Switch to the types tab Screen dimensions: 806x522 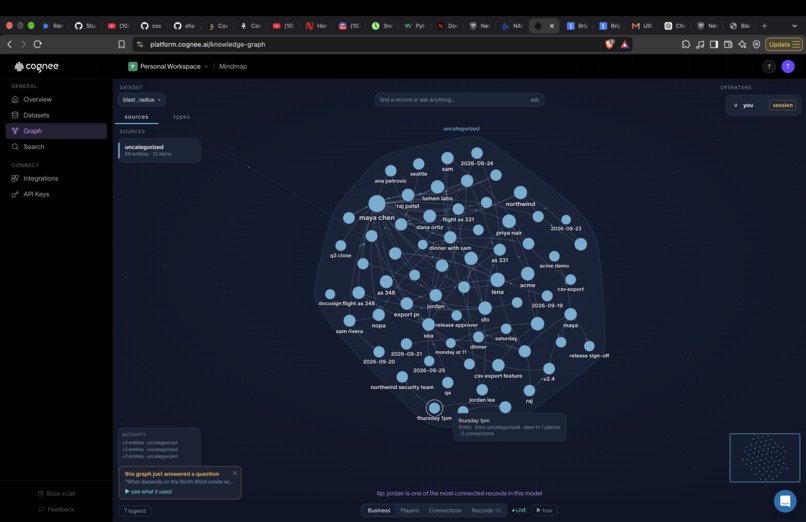click(x=181, y=117)
